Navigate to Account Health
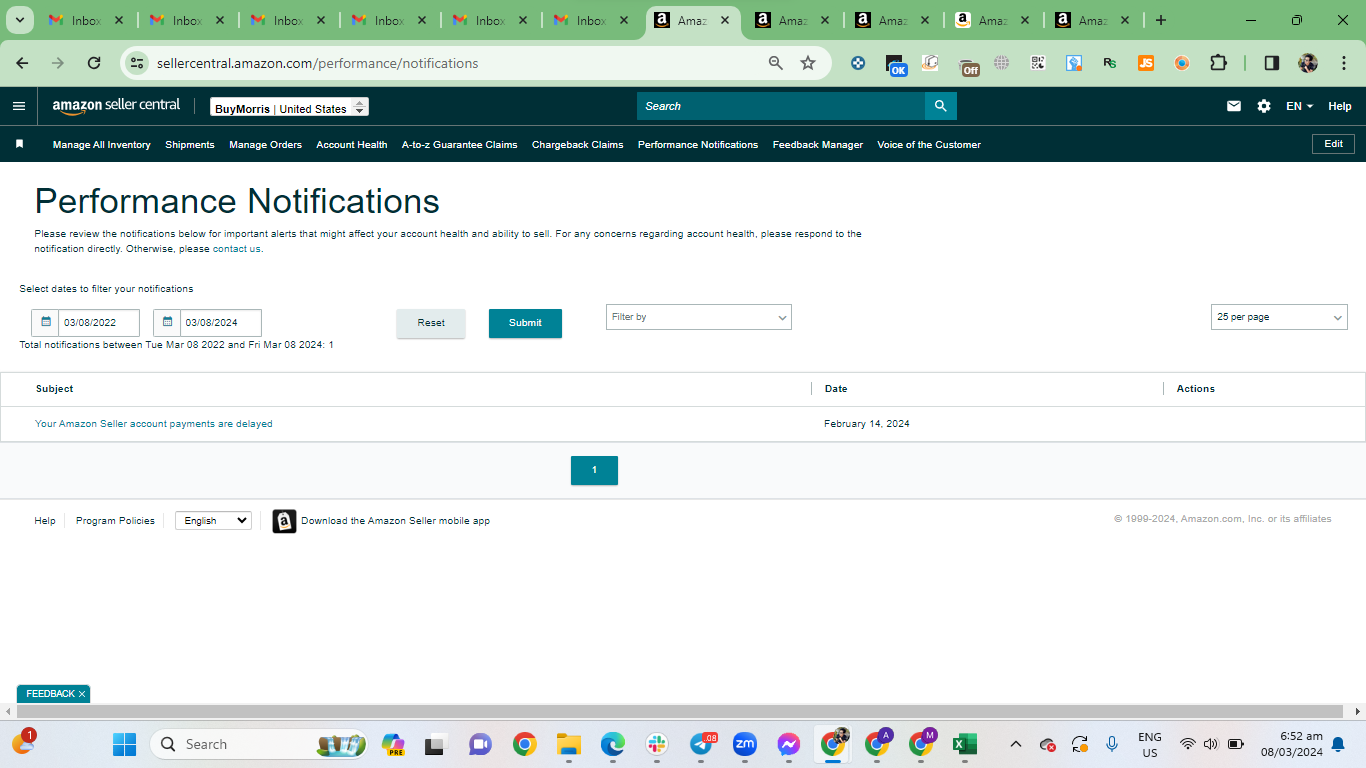The image size is (1366, 768). pyautogui.click(x=352, y=145)
